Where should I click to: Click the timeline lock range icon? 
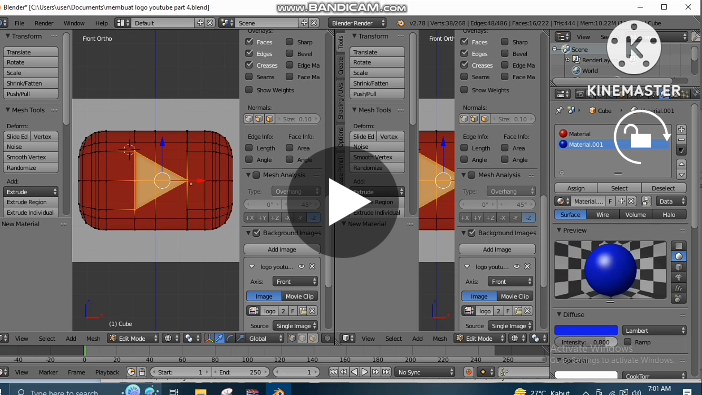tap(142, 372)
